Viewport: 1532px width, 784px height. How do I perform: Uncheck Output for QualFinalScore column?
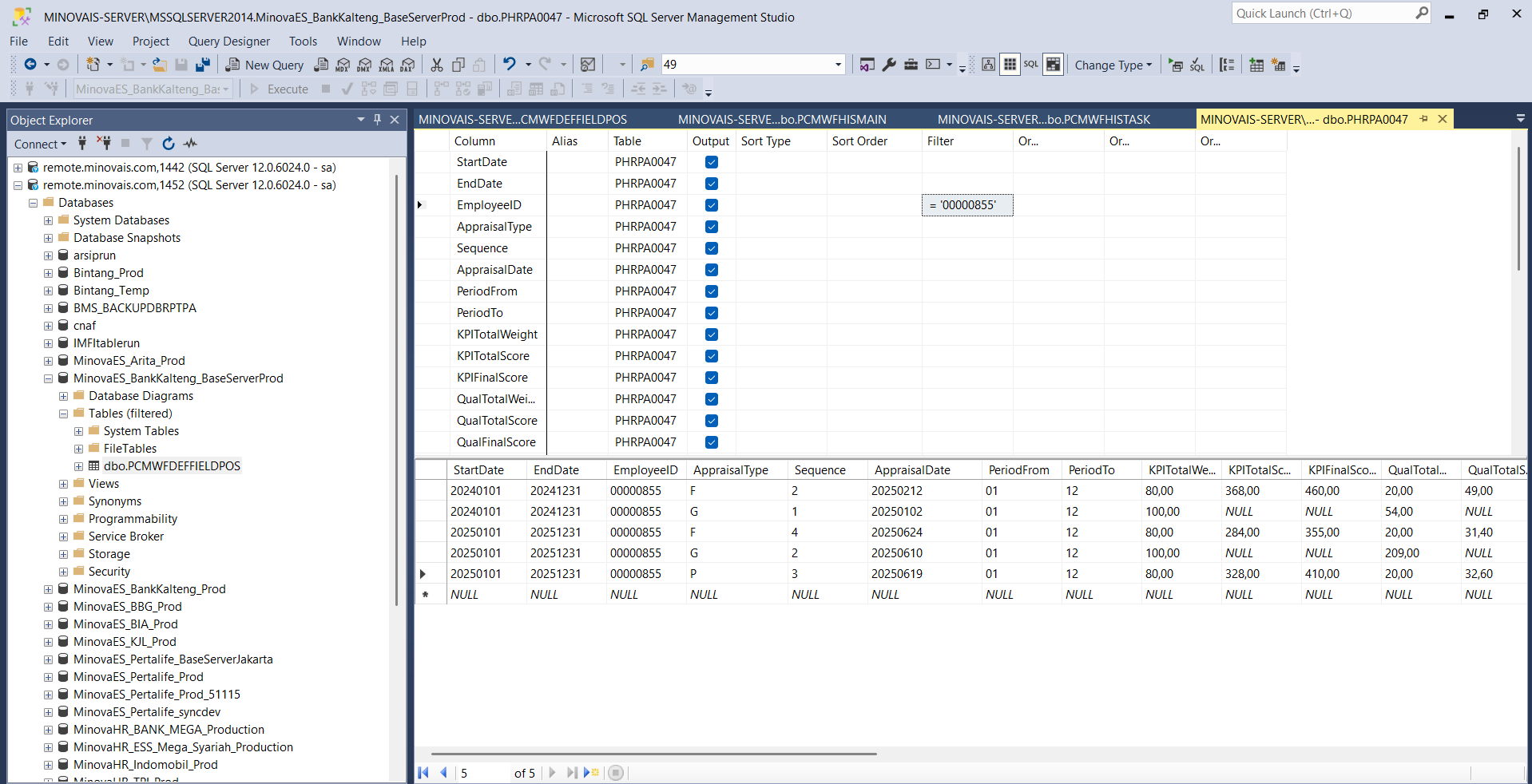pyautogui.click(x=712, y=442)
